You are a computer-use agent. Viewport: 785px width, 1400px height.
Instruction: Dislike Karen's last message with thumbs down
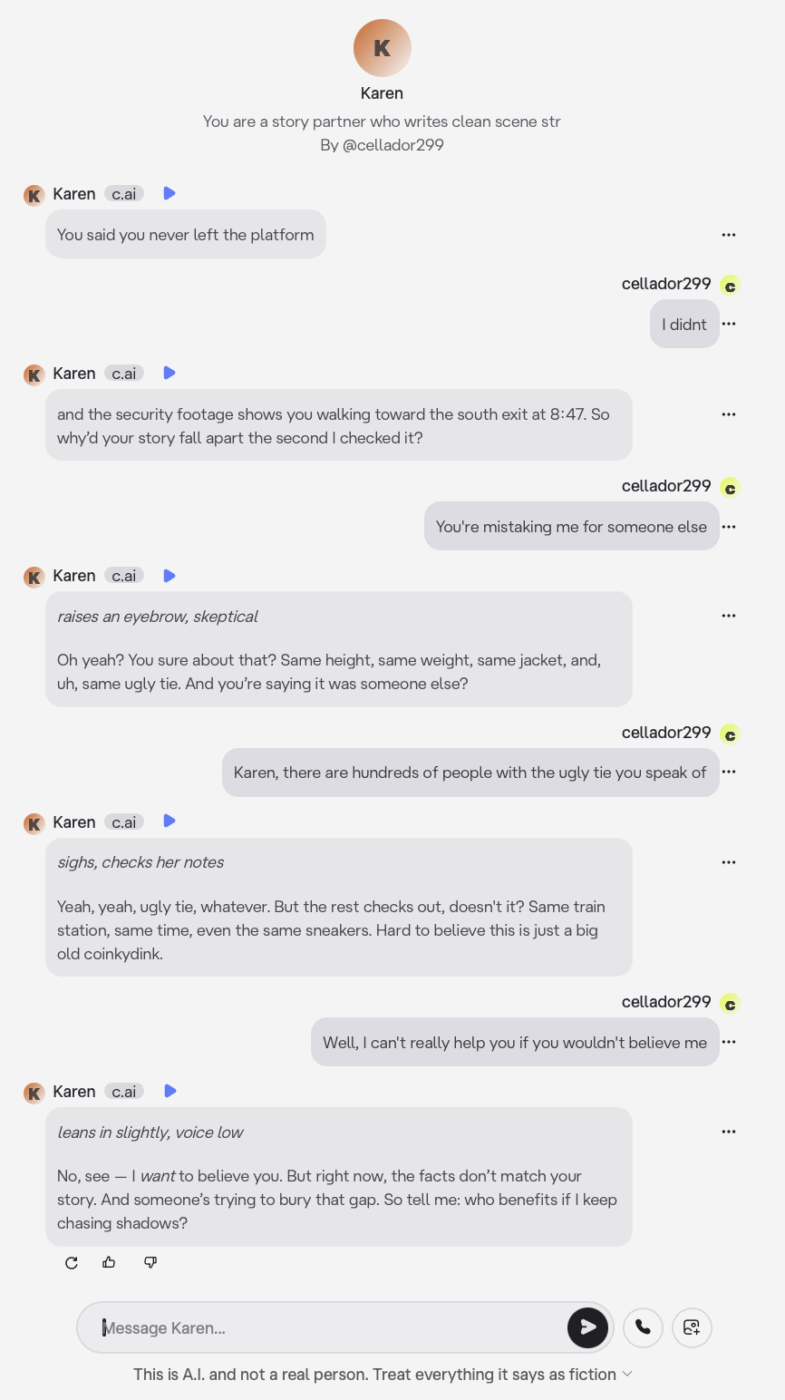150,1263
